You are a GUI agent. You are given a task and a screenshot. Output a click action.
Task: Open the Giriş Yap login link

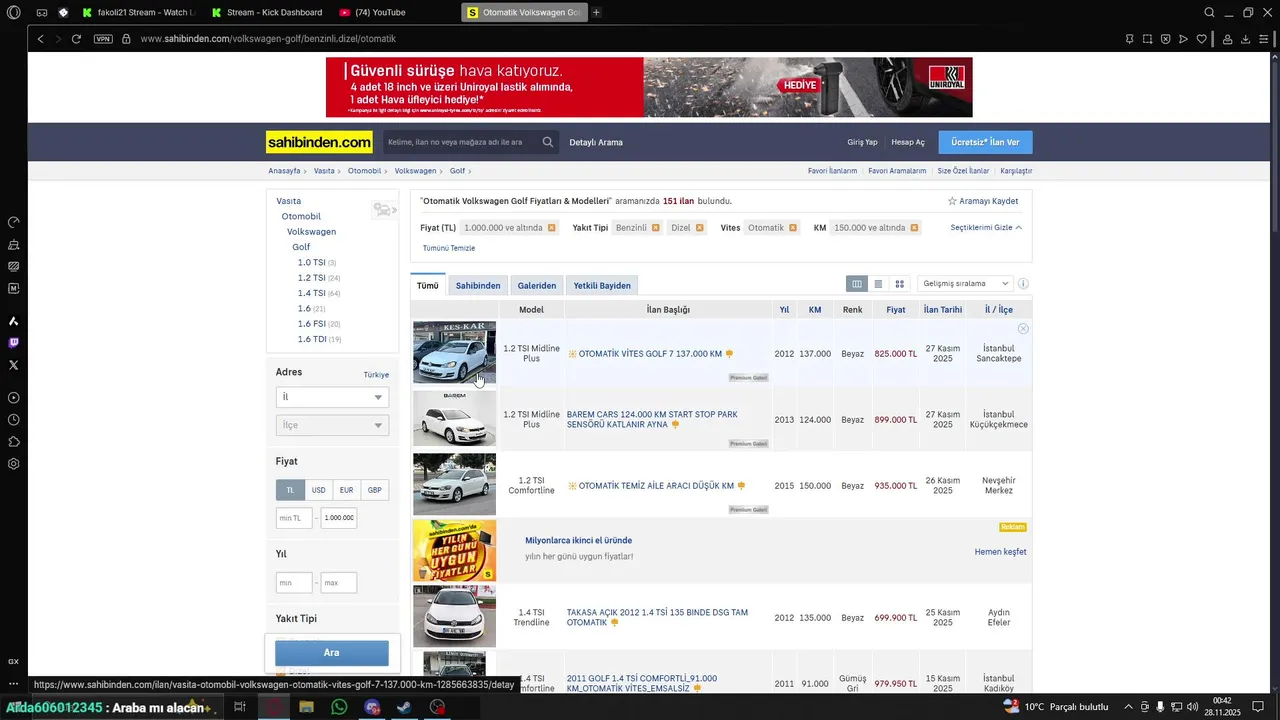click(862, 142)
